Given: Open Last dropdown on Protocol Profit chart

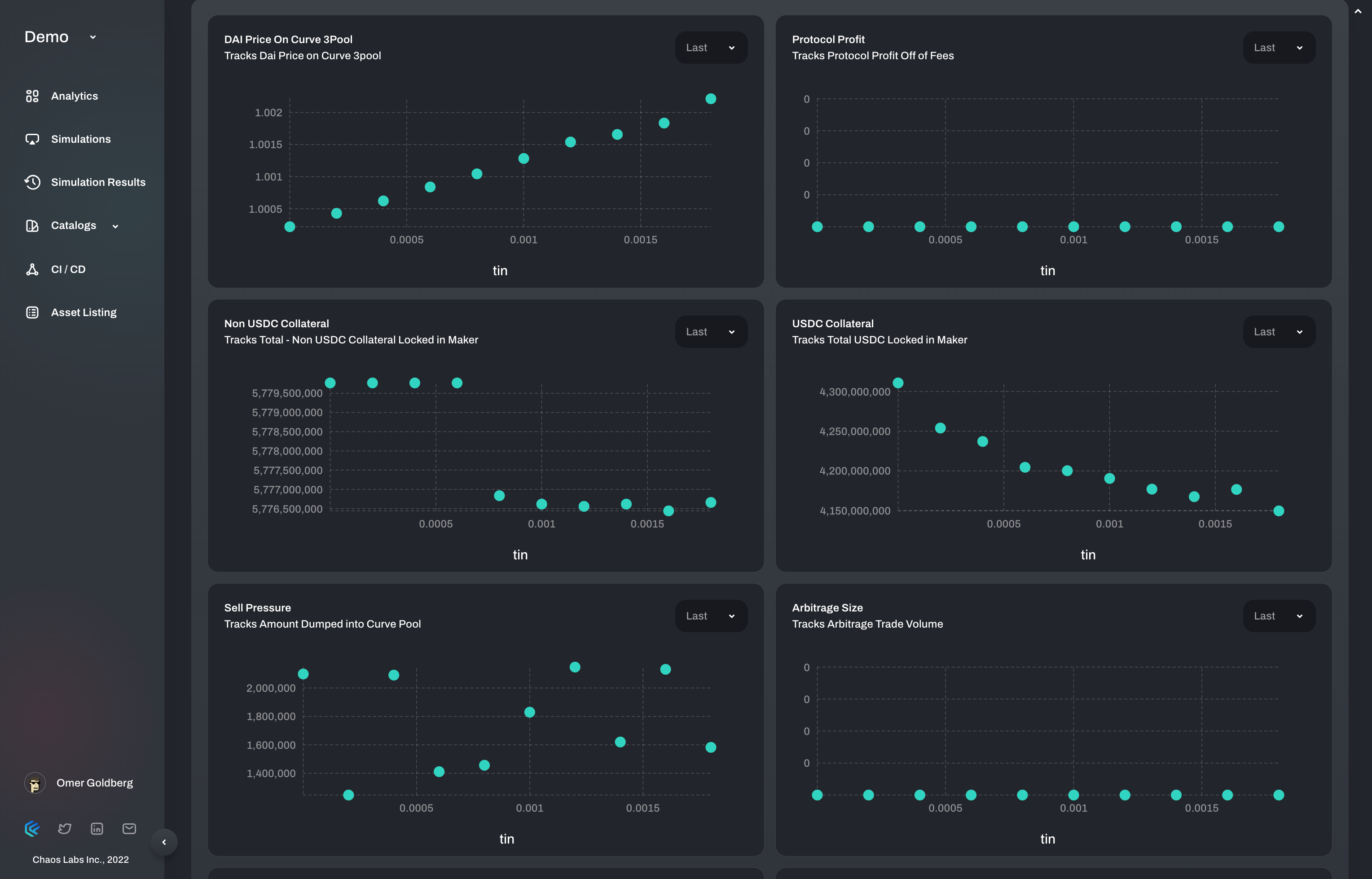Looking at the screenshot, I should (x=1279, y=48).
